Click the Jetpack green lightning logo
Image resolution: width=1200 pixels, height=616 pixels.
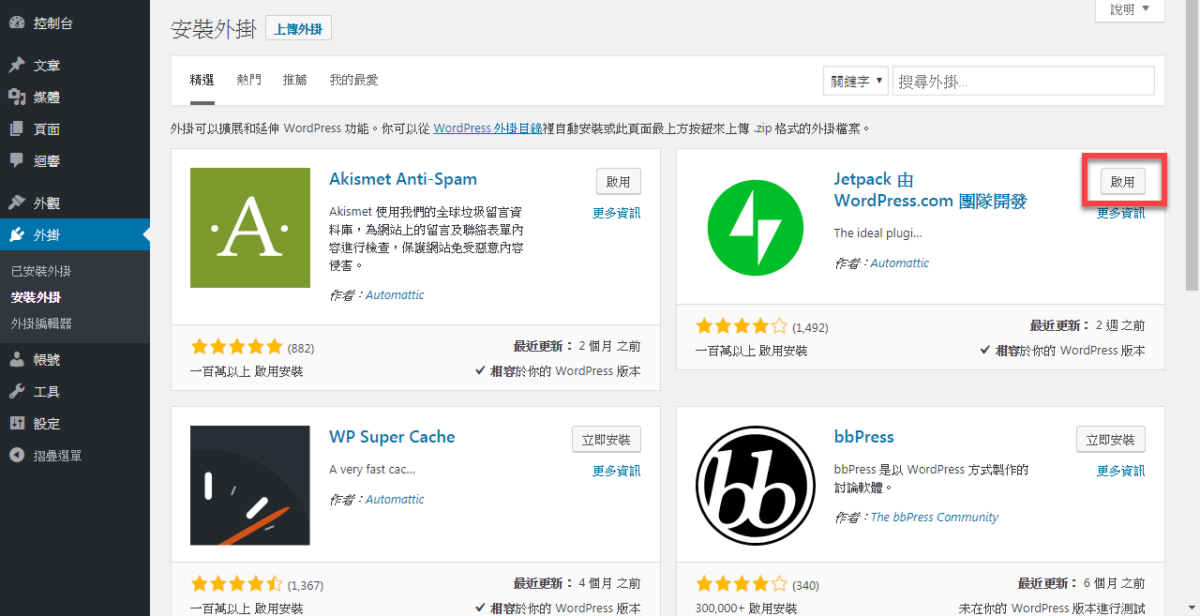[x=755, y=228]
